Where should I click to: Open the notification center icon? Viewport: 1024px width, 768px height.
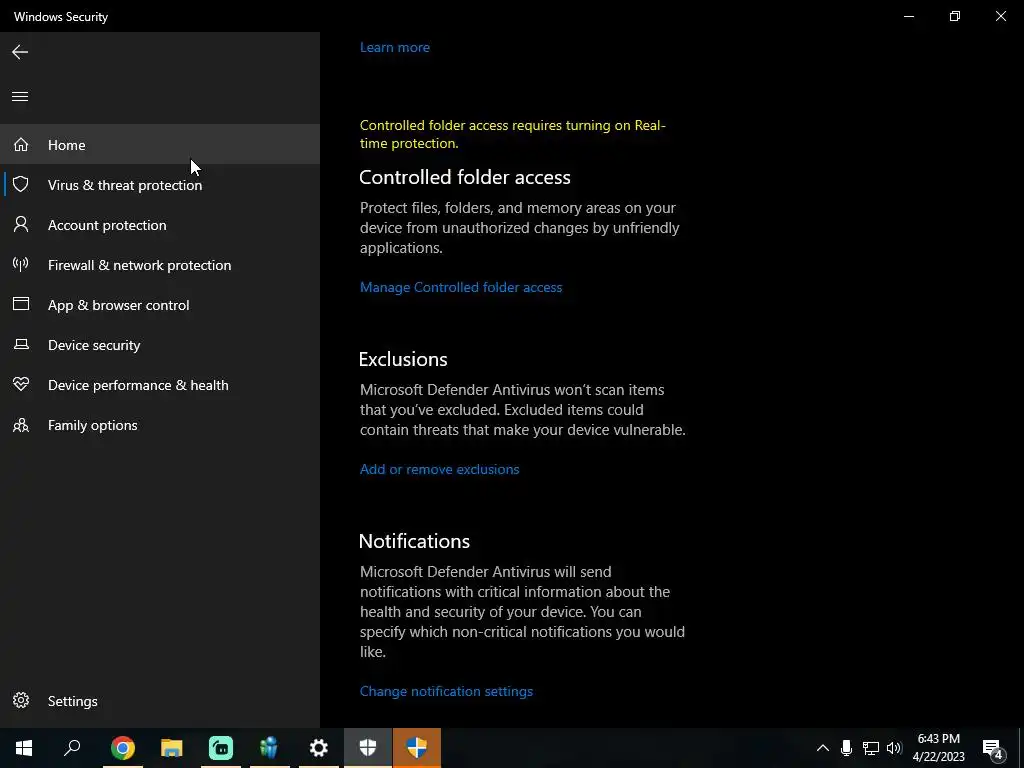993,749
